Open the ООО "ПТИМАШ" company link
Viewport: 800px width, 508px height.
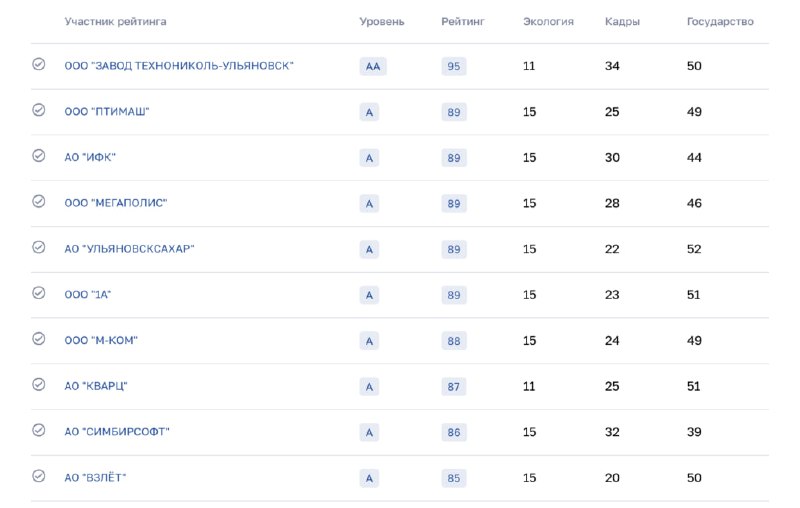[107, 112]
